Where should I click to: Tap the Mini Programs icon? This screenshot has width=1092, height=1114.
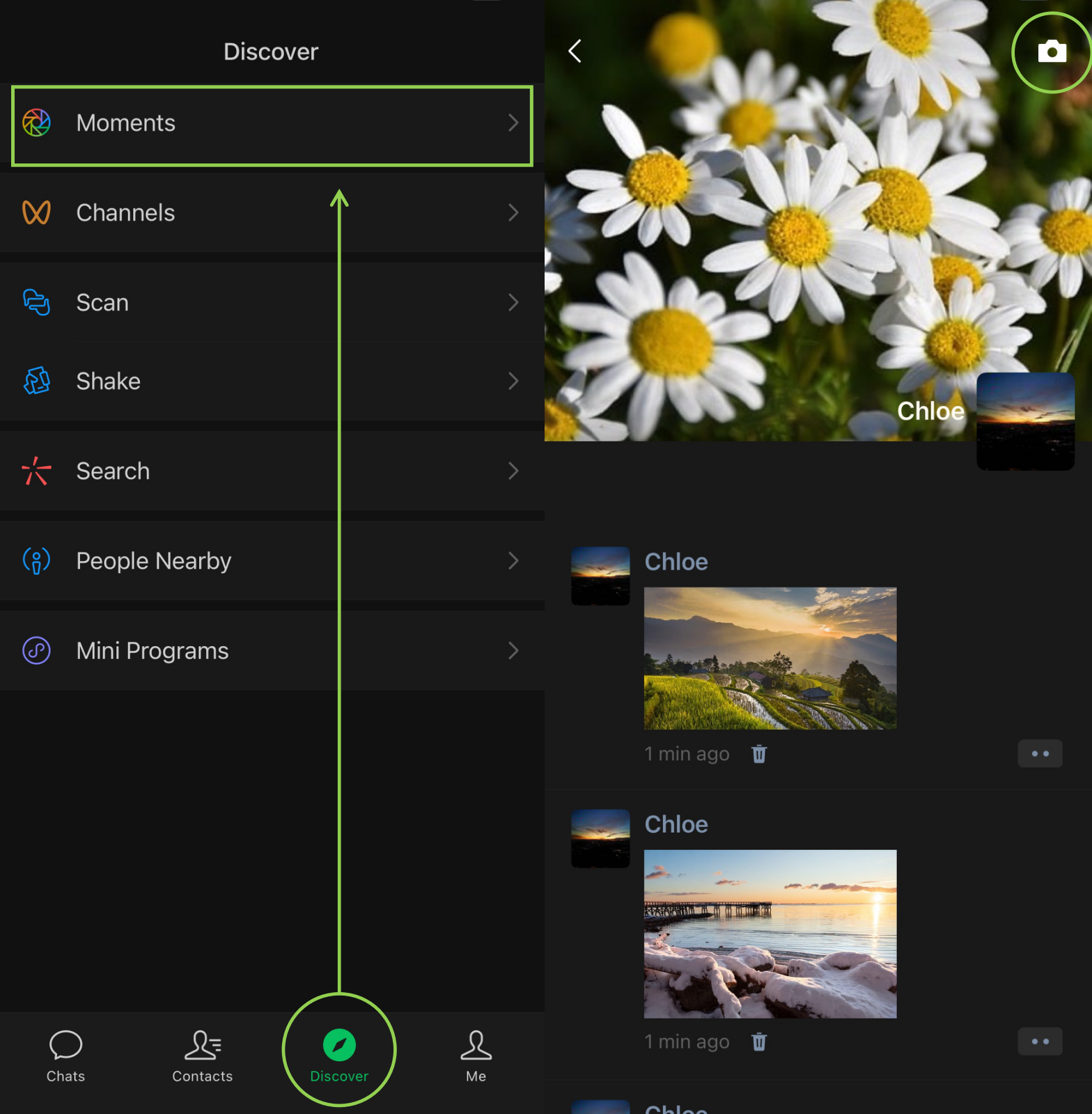36,650
